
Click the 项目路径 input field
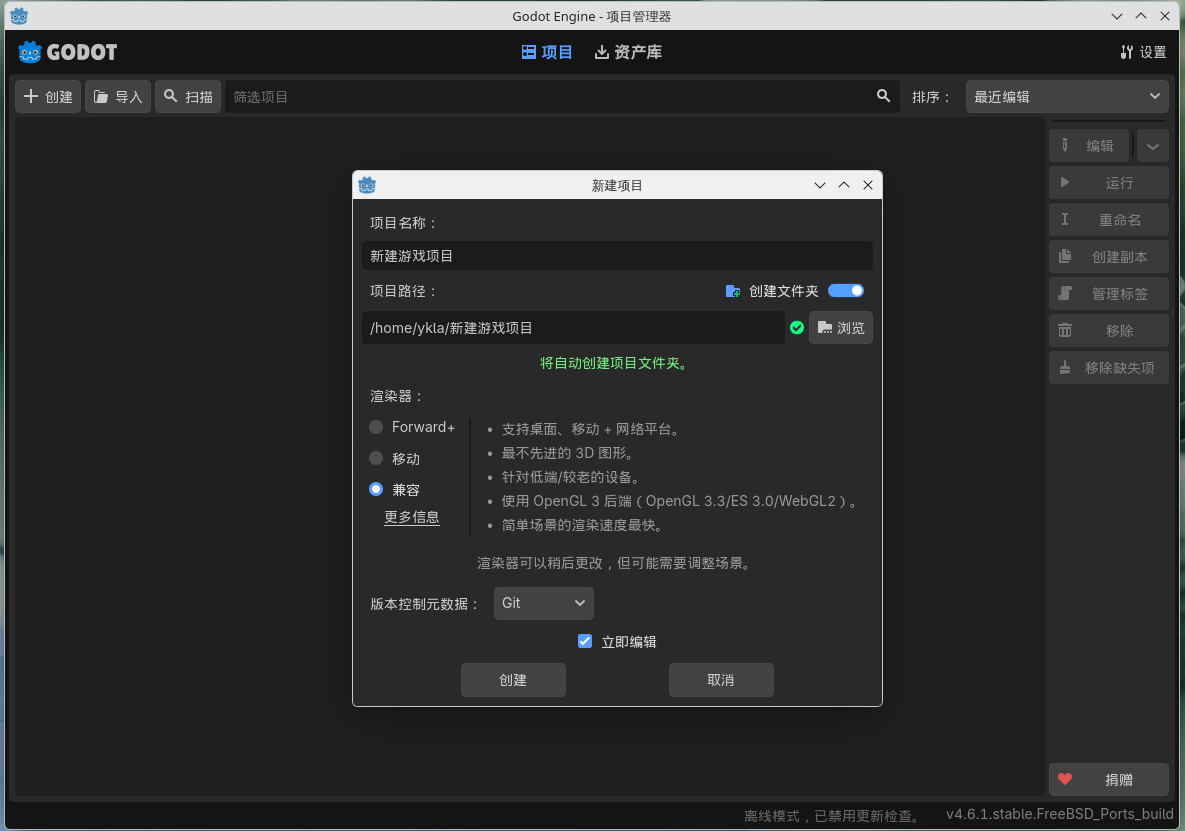pos(573,328)
